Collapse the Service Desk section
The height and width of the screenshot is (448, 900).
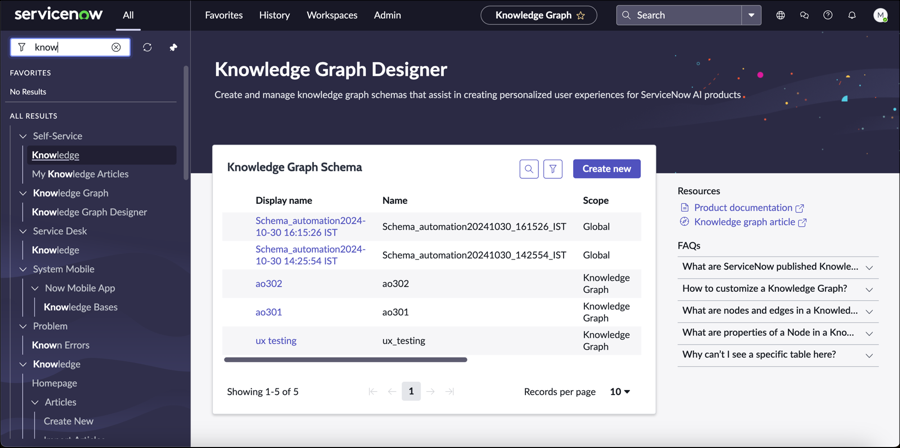tap(23, 231)
